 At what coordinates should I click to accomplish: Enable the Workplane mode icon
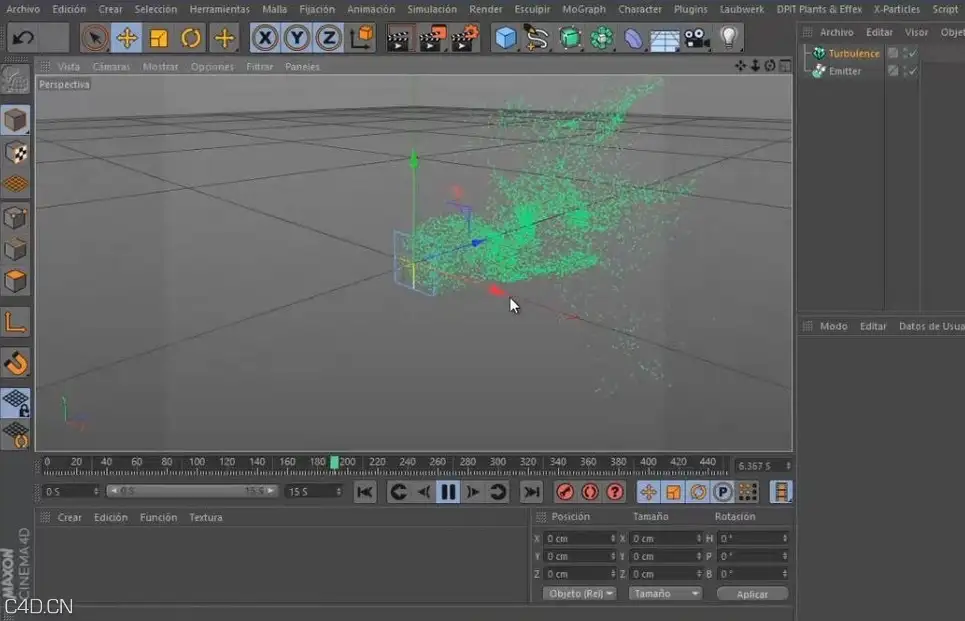tap(15, 184)
